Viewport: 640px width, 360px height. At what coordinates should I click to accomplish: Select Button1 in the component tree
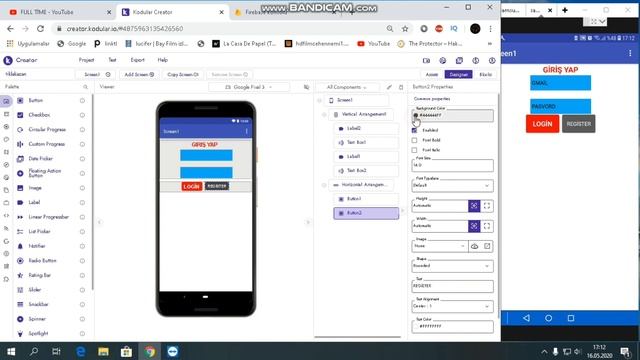point(366,199)
